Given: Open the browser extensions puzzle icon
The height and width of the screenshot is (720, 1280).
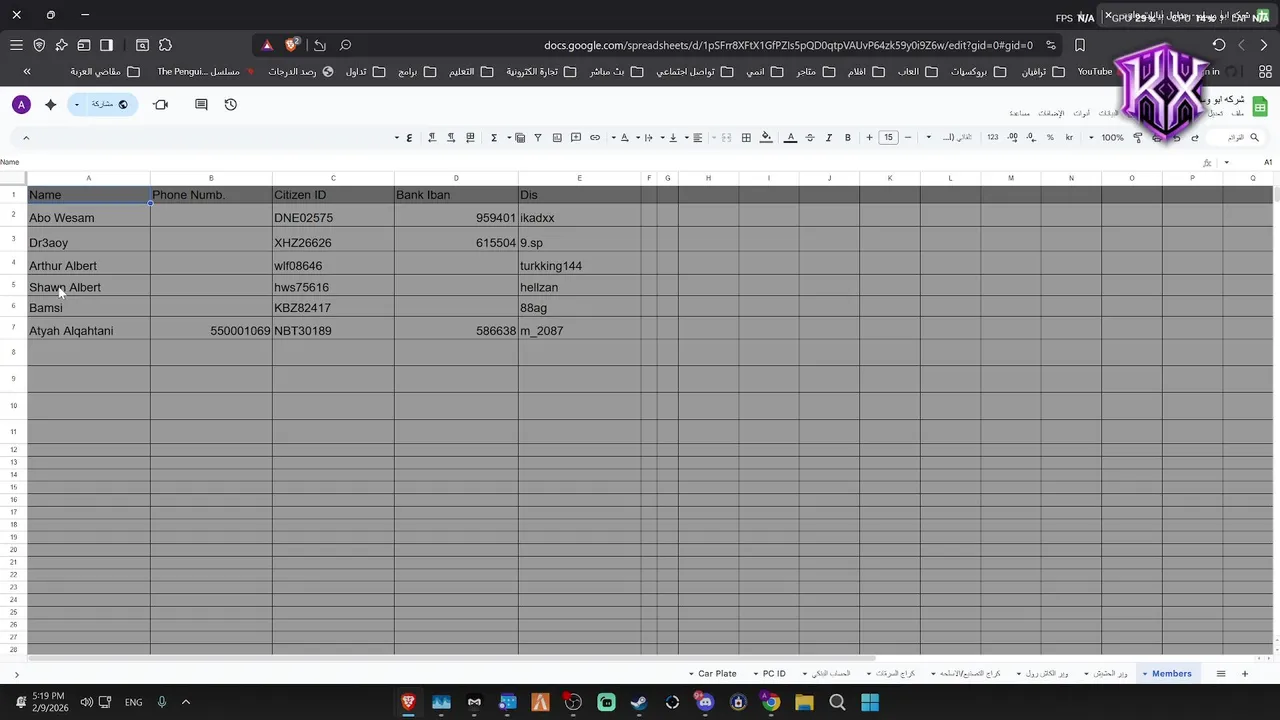Looking at the screenshot, I should [x=165, y=45].
